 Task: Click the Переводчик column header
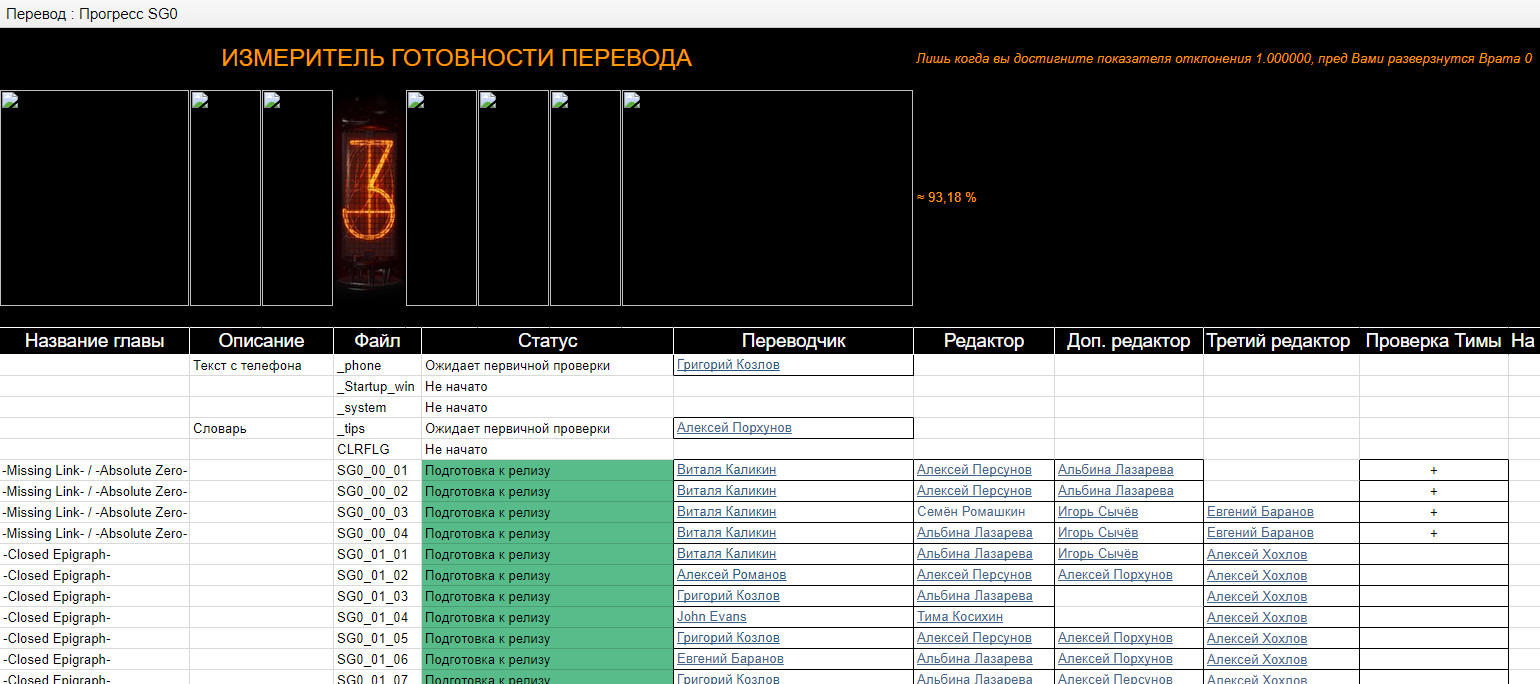click(x=793, y=341)
